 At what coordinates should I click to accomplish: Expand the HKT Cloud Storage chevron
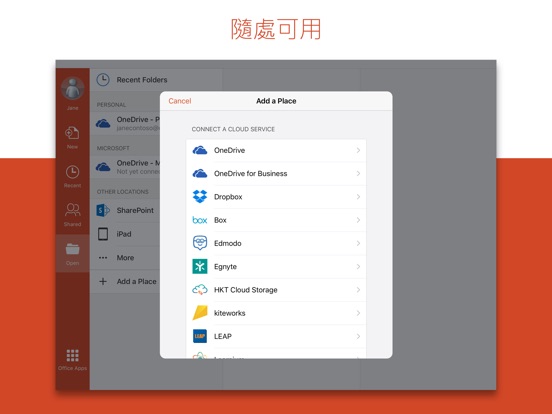coord(358,290)
